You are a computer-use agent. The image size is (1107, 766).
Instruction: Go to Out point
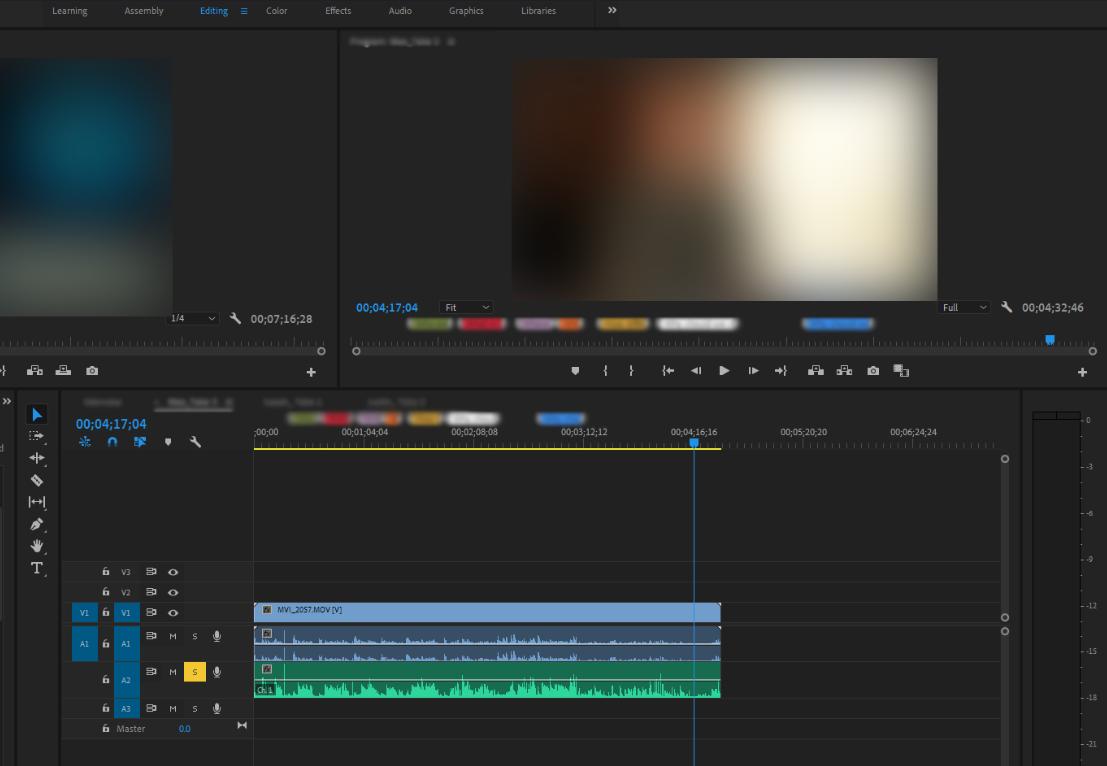click(781, 371)
